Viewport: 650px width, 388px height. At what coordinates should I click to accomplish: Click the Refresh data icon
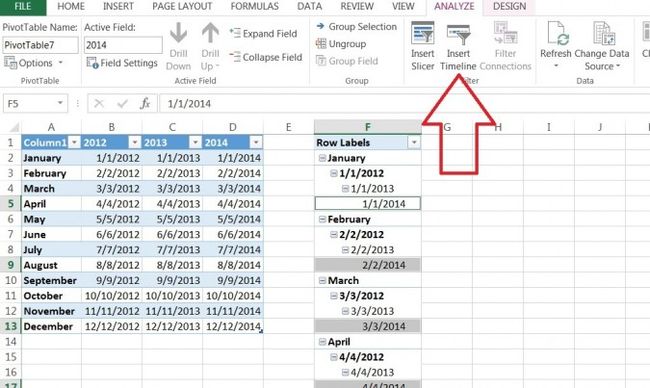coord(555,33)
